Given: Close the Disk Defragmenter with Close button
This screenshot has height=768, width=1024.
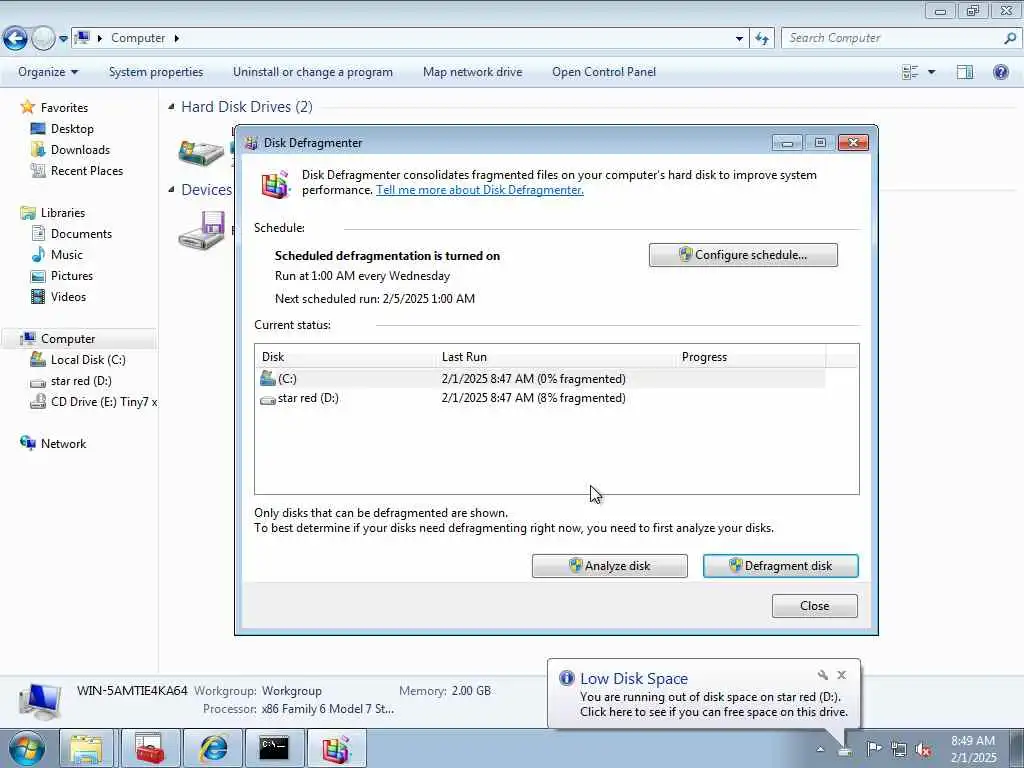Looking at the screenshot, I should pos(814,606).
